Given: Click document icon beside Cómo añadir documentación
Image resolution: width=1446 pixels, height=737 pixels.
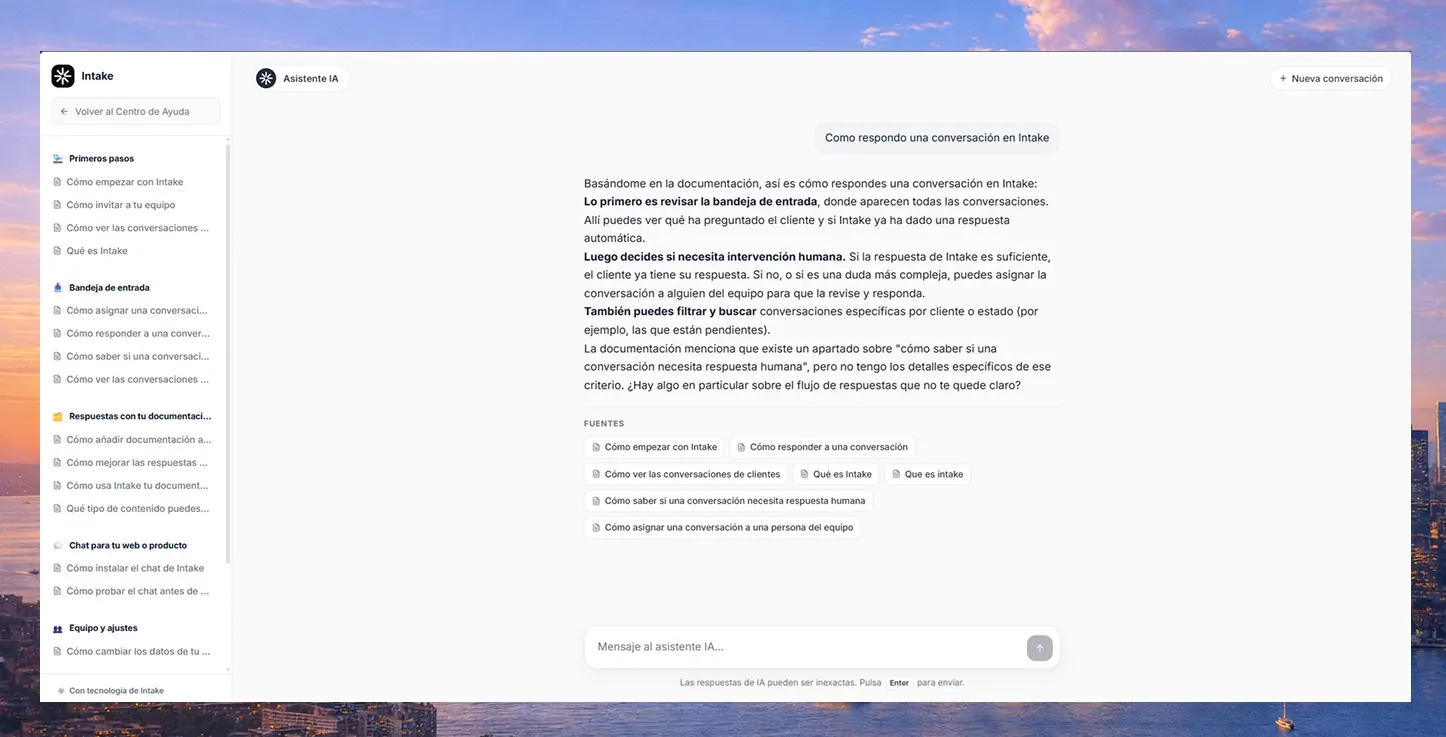Looking at the screenshot, I should coord(57,440).
